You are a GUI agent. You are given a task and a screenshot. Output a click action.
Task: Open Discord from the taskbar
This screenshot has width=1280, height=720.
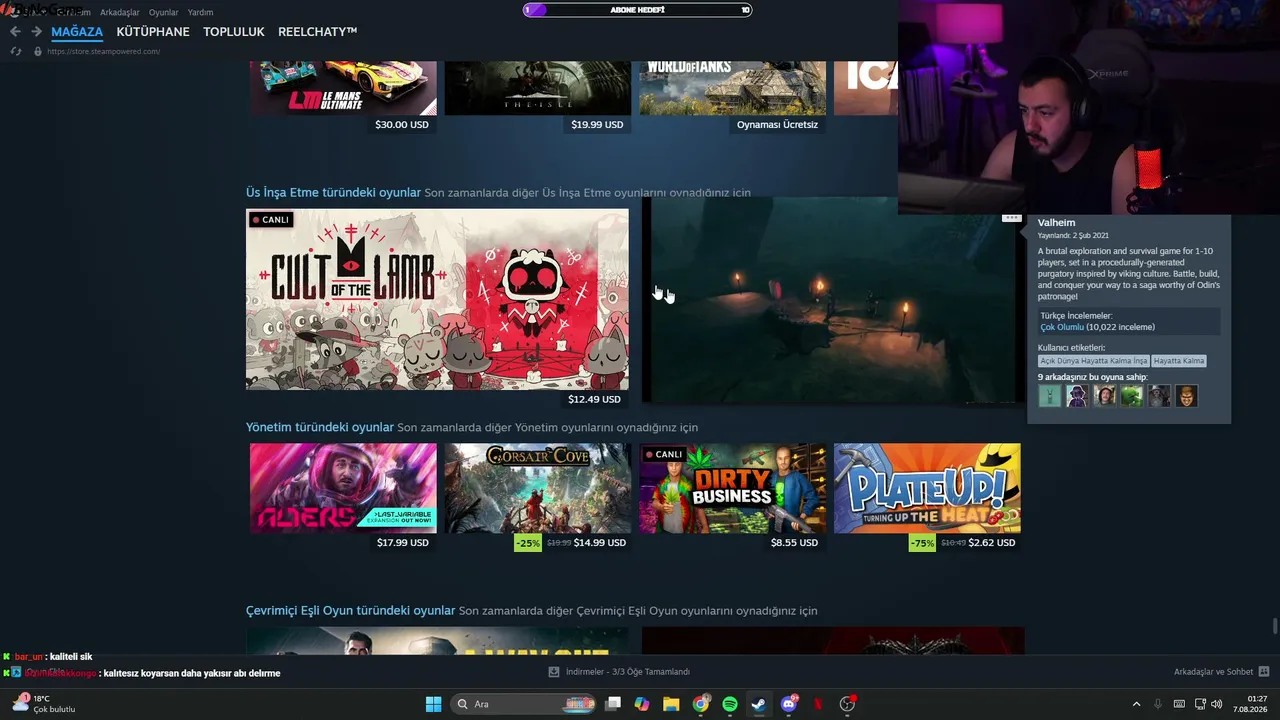pyautogui.click(x=789, y=704)
